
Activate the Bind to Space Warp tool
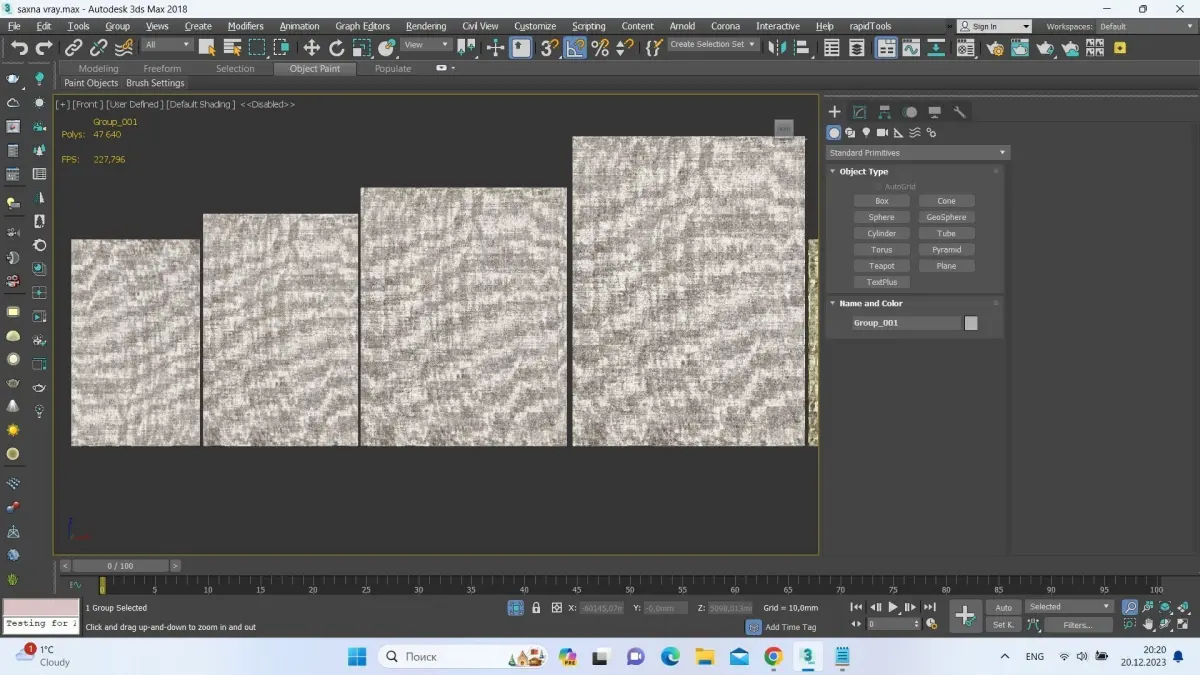coord(124,47)
